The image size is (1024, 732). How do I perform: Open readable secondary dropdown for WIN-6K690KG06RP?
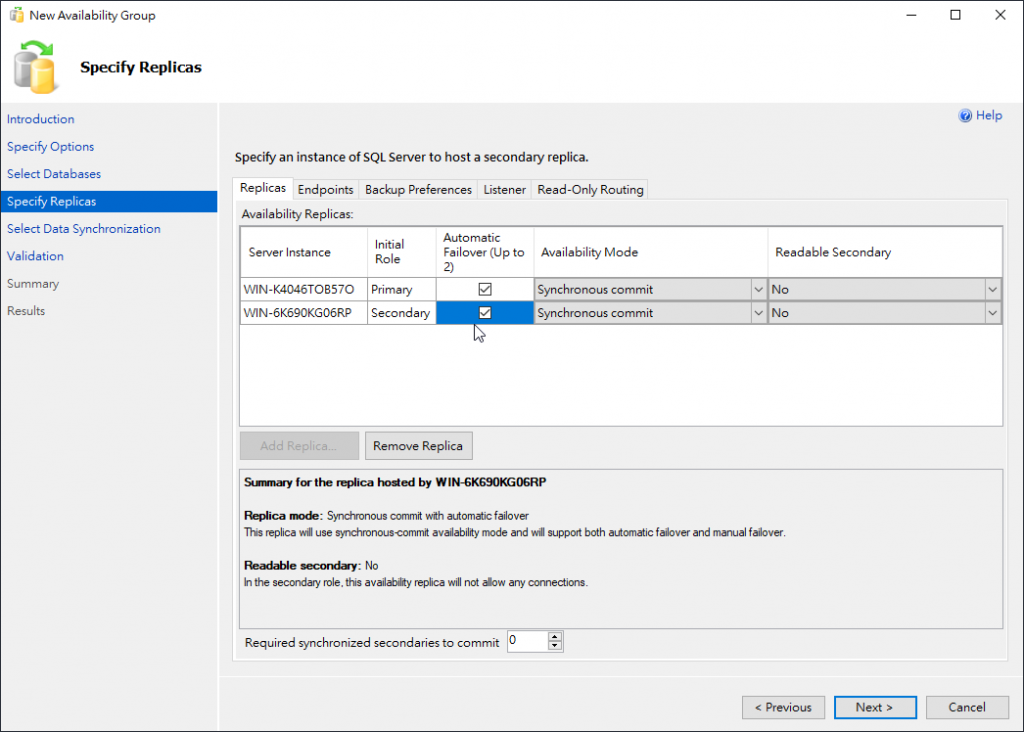(992, 313)
